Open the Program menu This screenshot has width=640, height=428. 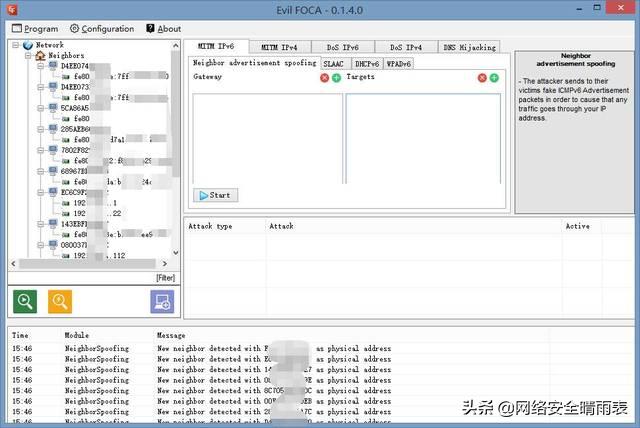pyautogui.click(x=35, y=29)
